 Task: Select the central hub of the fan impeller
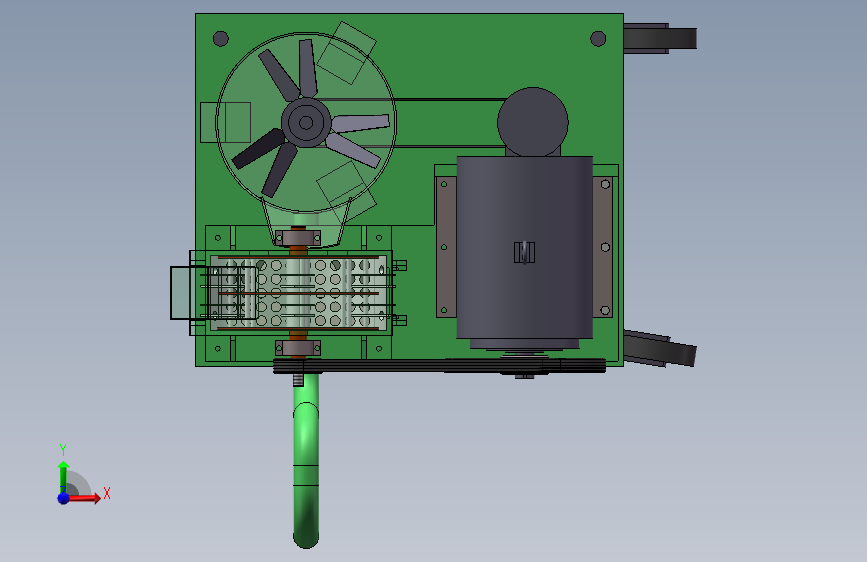306,123
